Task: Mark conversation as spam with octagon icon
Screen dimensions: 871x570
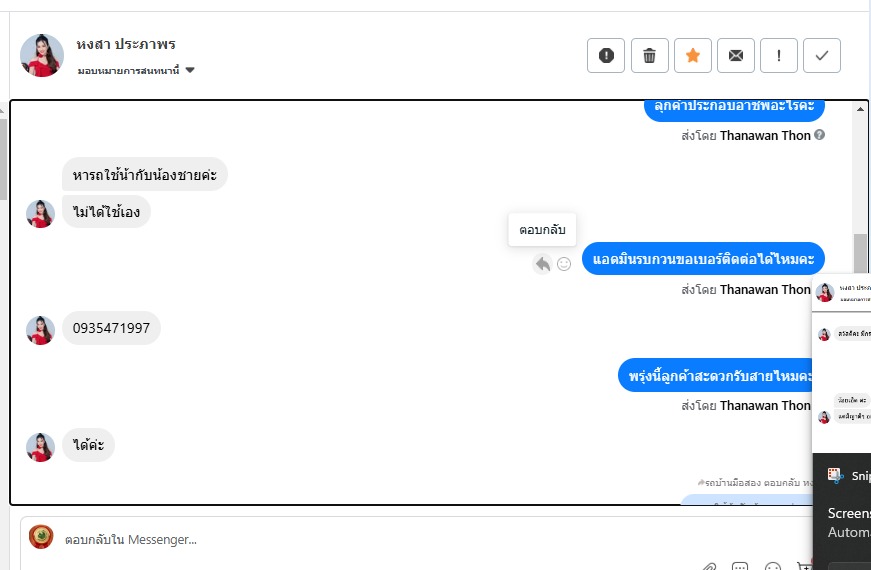Action: tap(606, 55)
